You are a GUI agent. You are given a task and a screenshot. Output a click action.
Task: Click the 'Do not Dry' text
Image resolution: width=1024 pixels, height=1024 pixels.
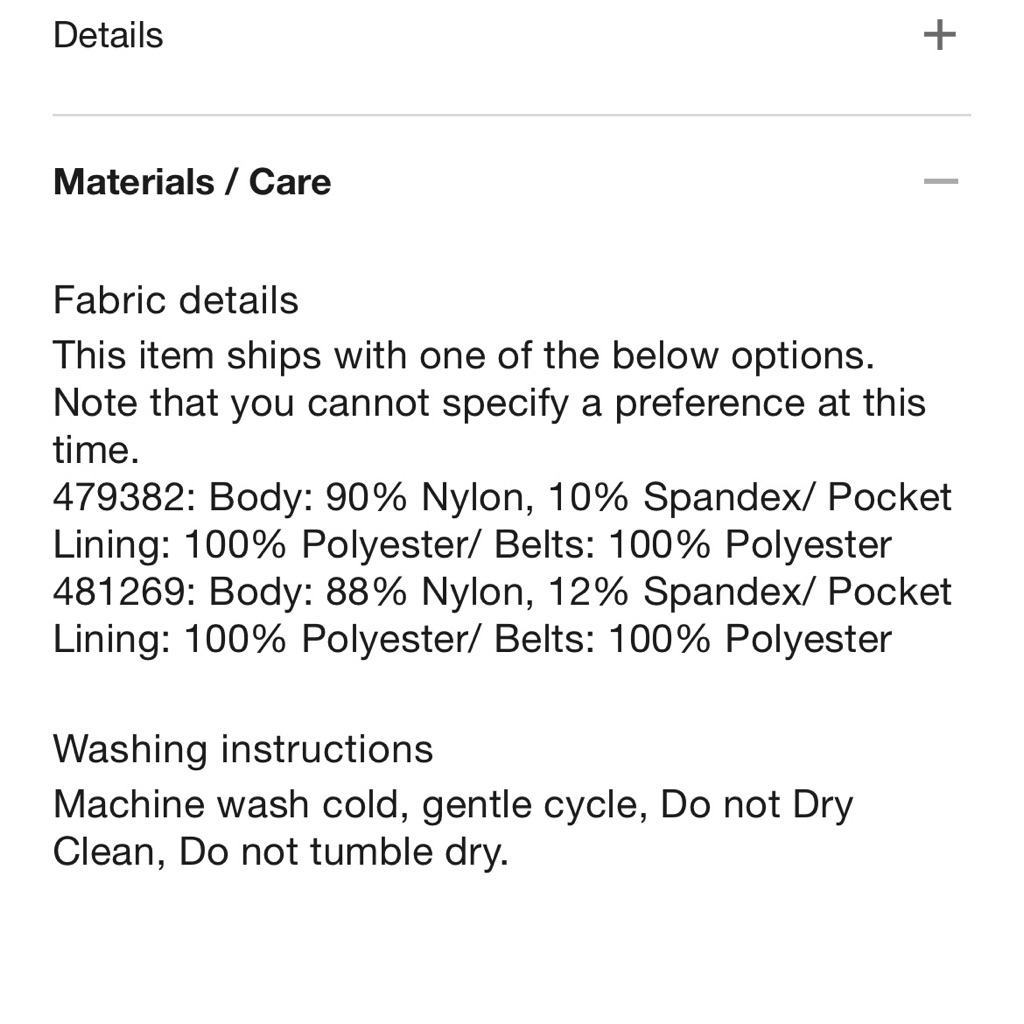(x=757, y=804)
